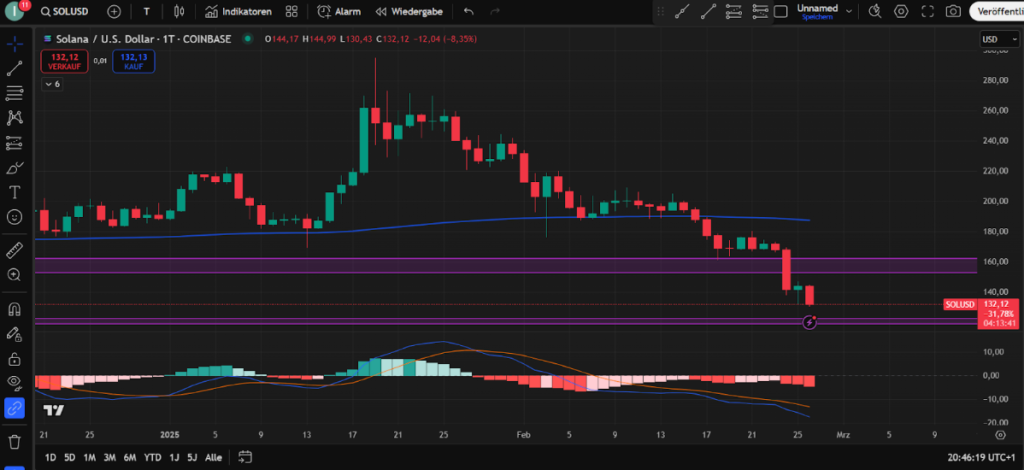1024x470 pixels.
Task: Click the red Verkauf sell button
Action: coord(61,62)
